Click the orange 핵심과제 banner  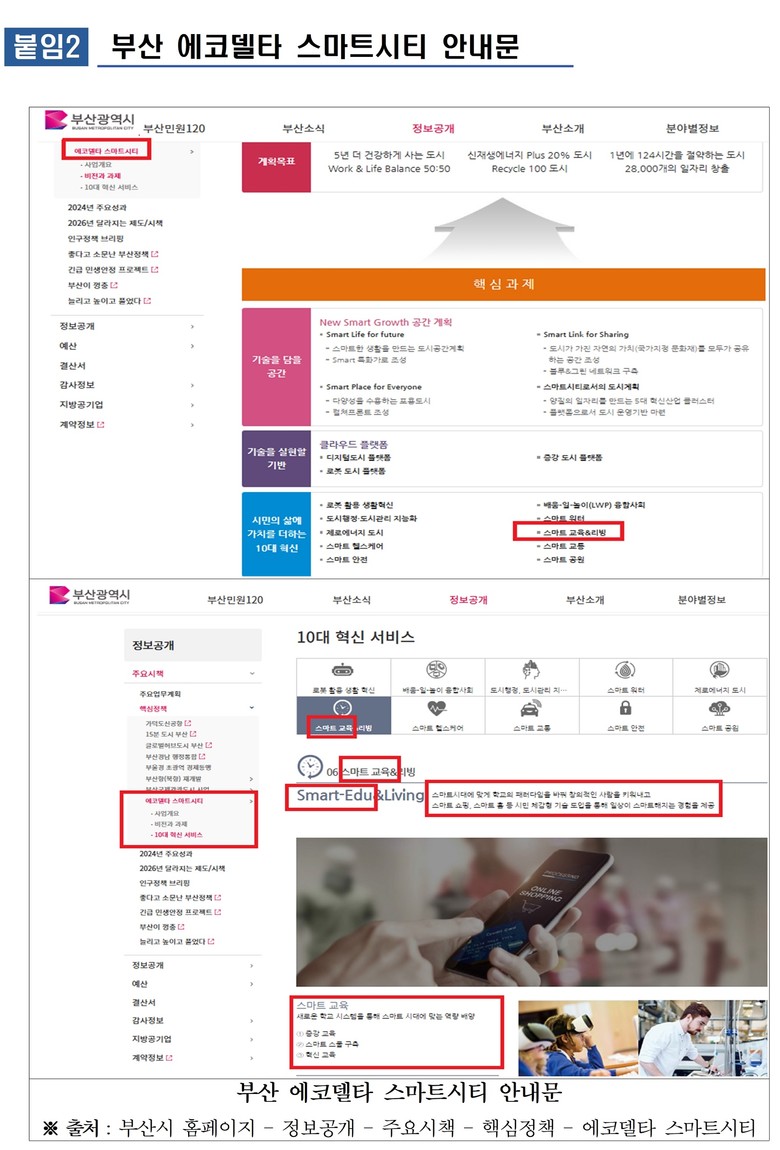[x=504, y=285]
